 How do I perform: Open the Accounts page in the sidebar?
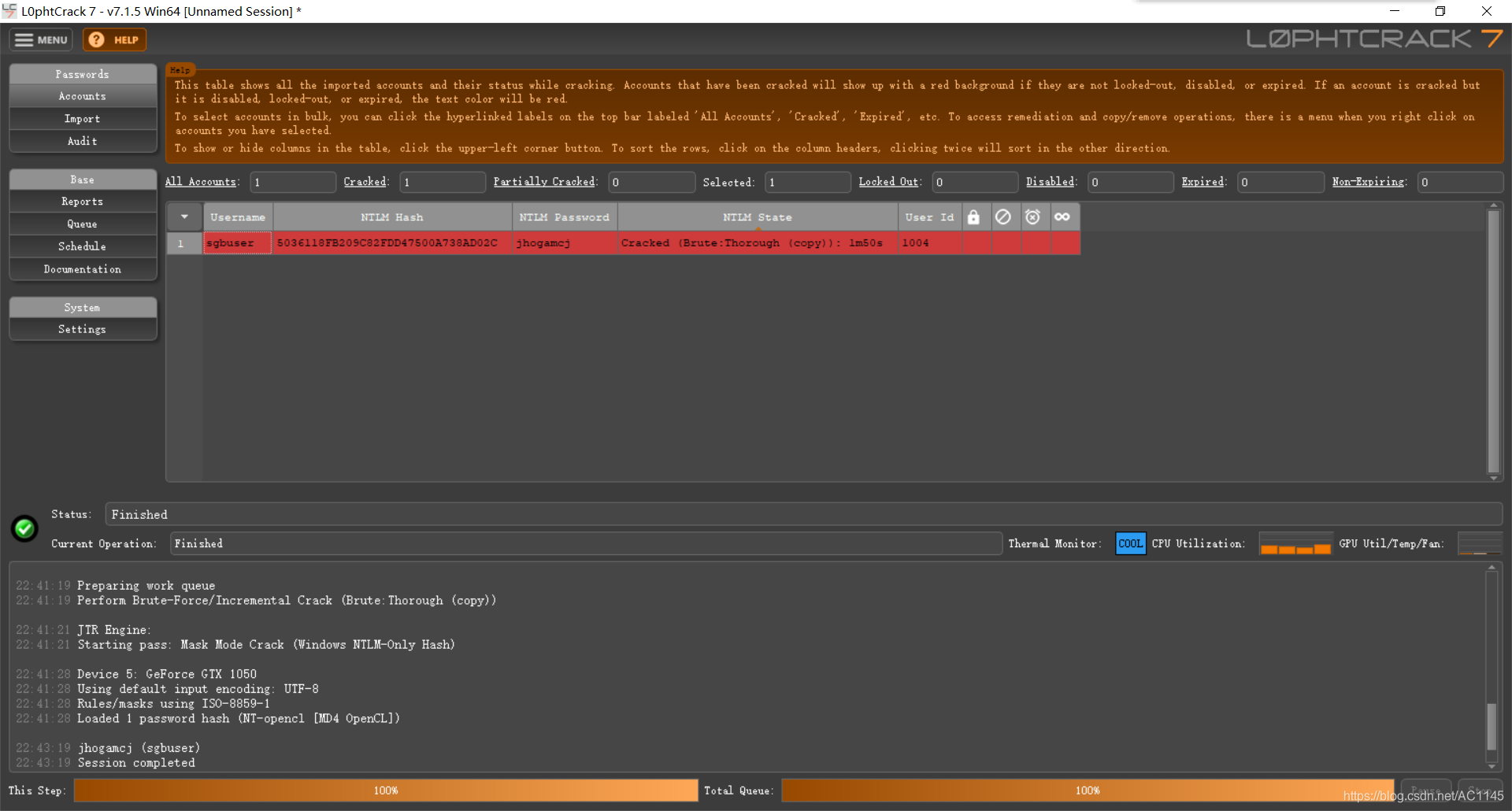tap(83, 96)
